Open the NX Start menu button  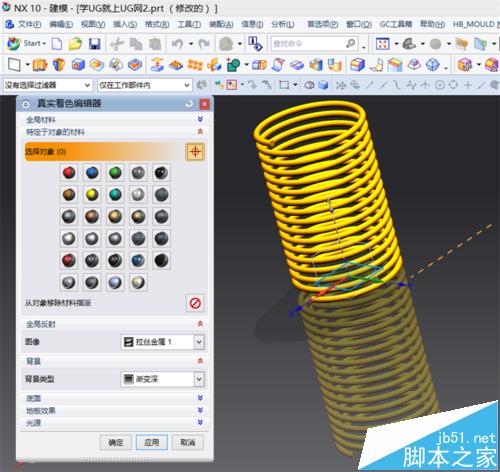[27, 43]
